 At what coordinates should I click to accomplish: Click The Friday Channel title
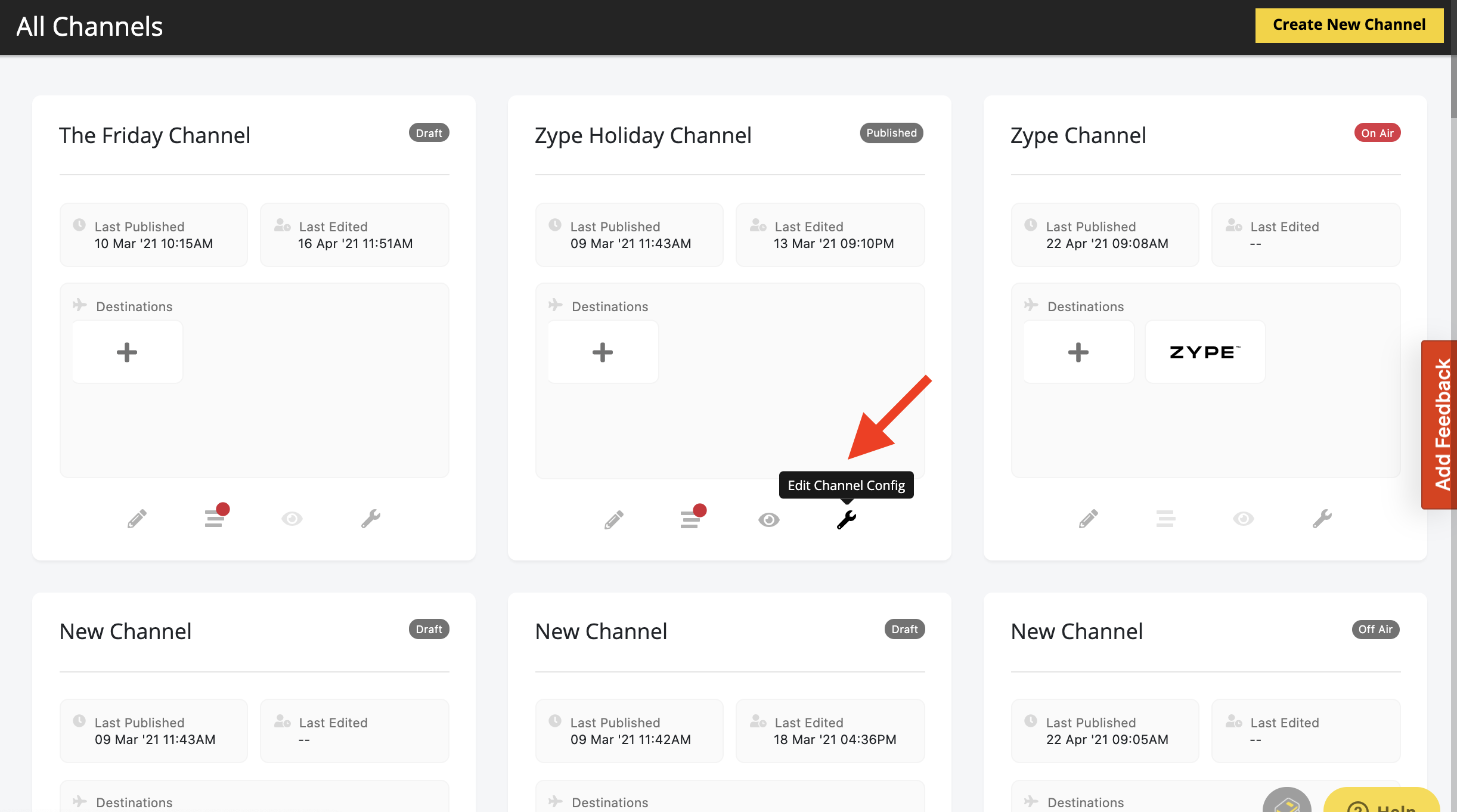tap(154, 136)
